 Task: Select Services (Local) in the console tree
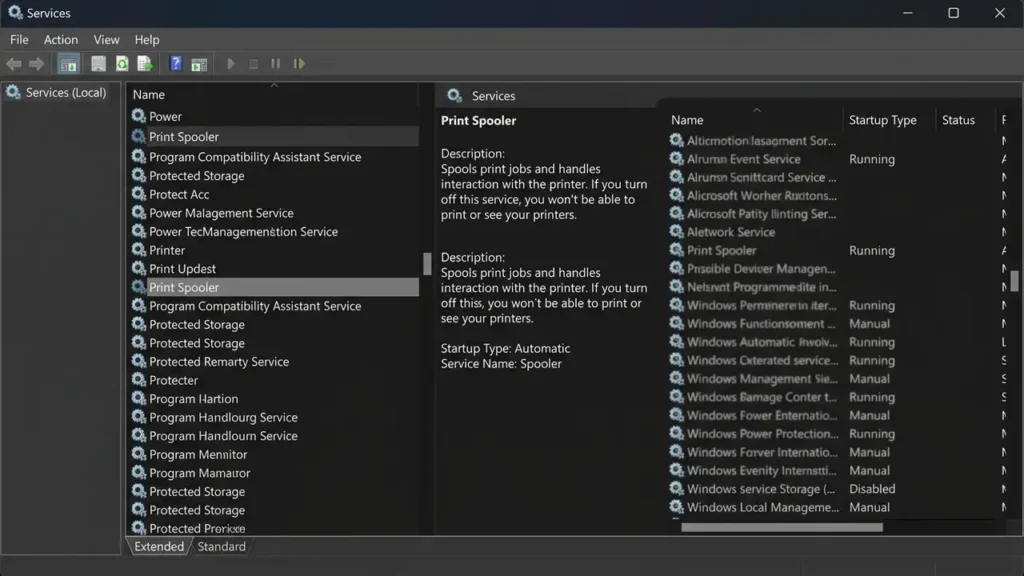click(57, 93)
